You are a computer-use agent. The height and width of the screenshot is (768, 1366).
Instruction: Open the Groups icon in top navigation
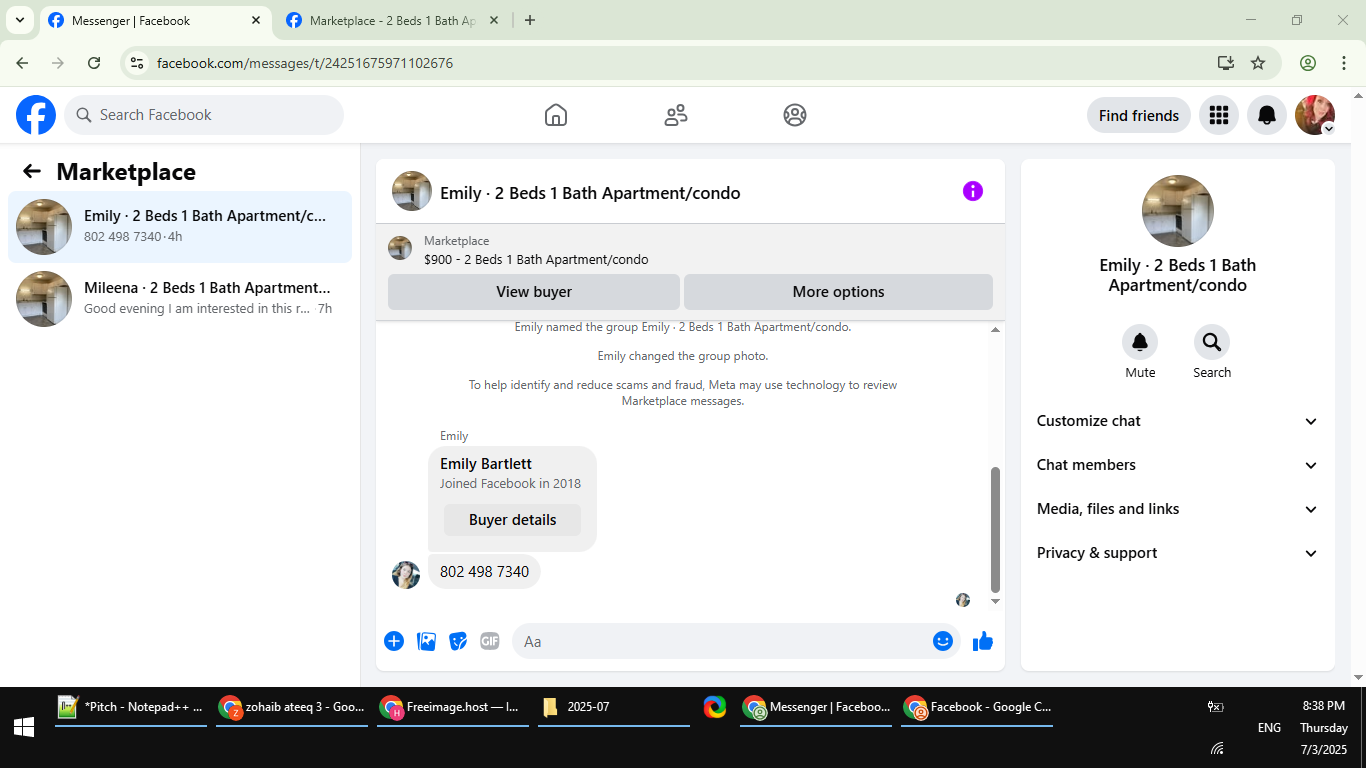(795, 115)
